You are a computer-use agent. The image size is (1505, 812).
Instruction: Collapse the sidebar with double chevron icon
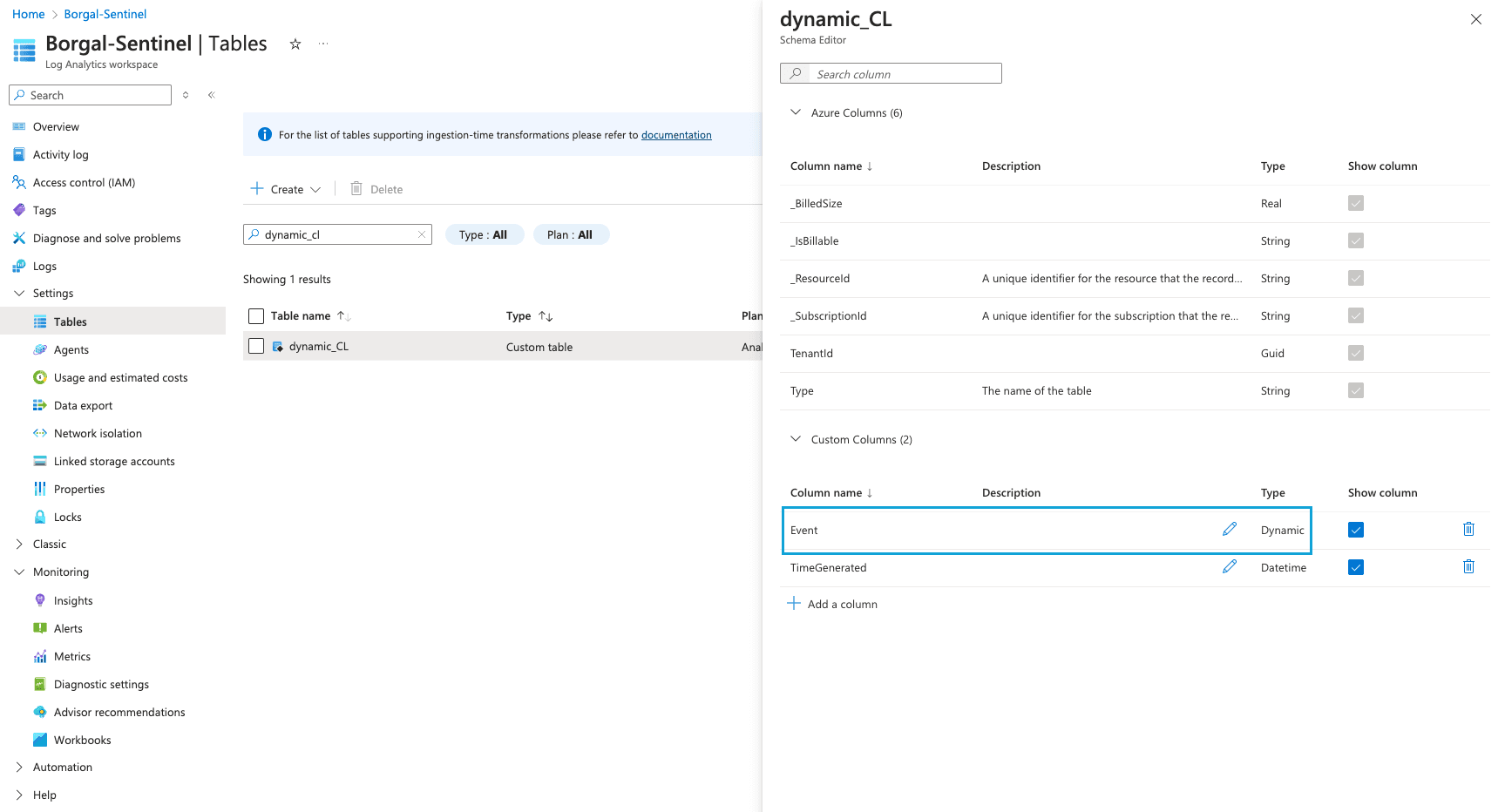212,95
